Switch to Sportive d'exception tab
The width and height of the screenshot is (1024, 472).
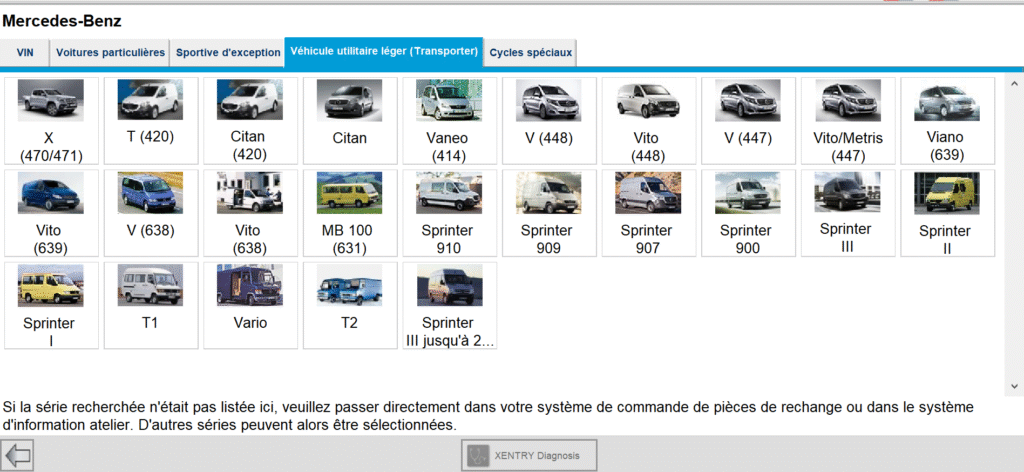point(228,53)
